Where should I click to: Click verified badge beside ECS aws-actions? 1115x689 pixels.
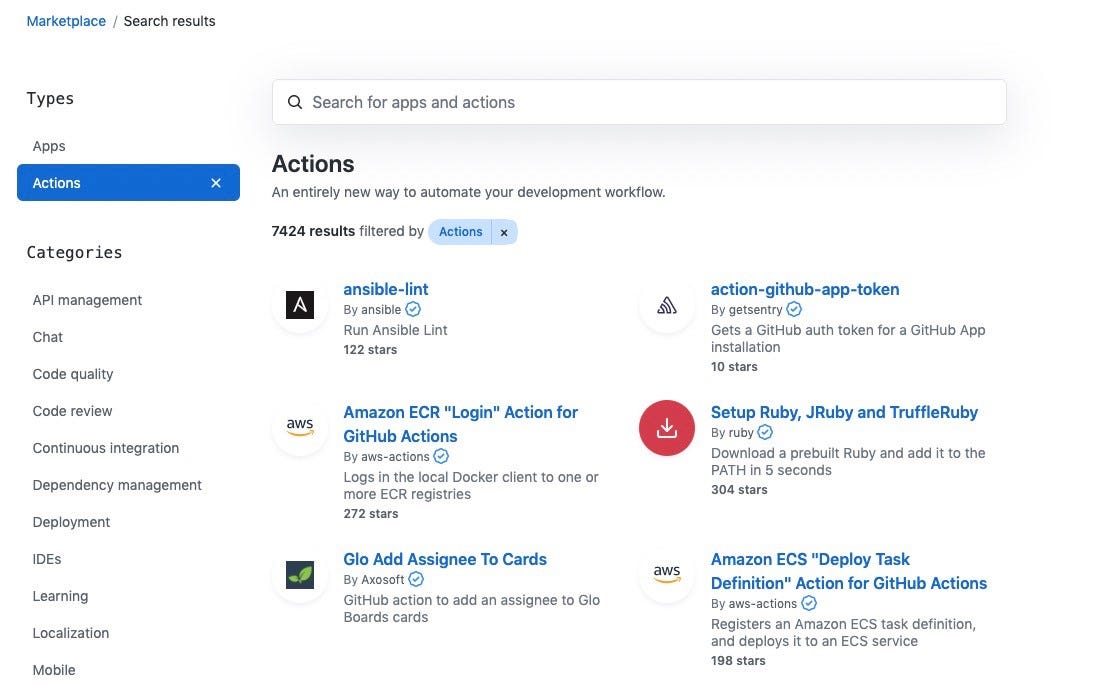click(809, 603)
